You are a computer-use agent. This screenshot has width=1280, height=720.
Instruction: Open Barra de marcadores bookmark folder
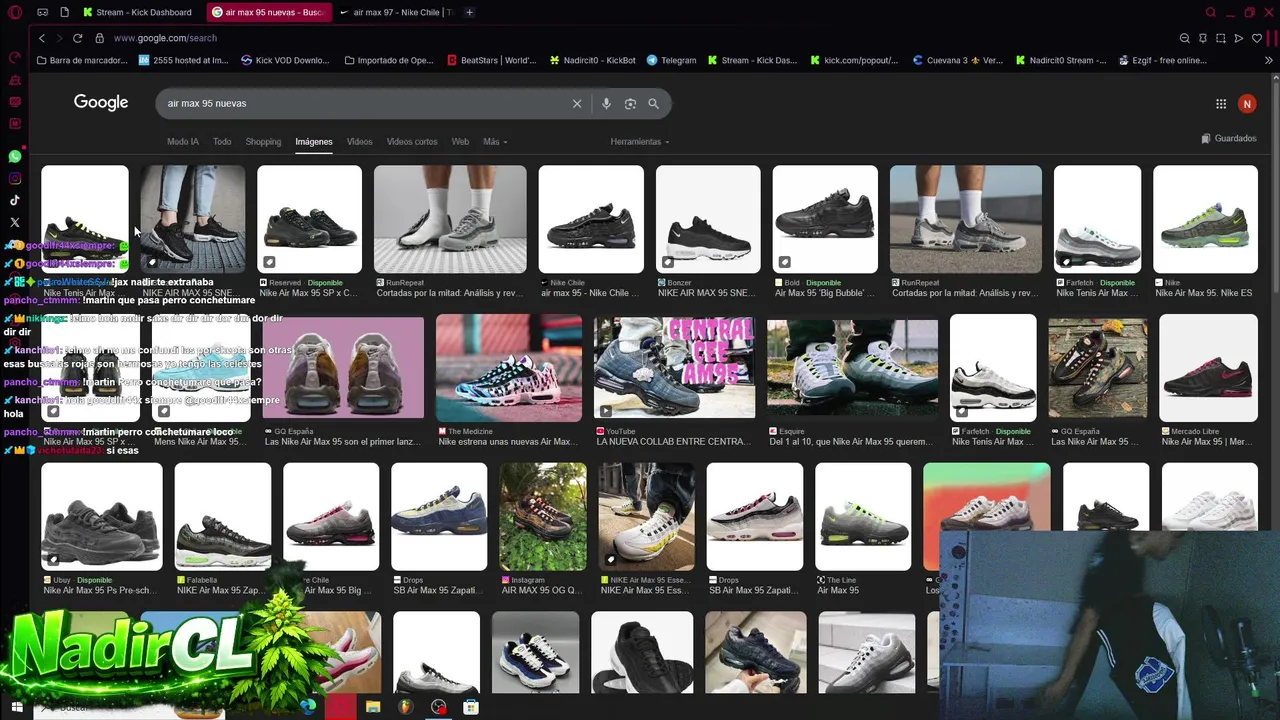point(82,60)
